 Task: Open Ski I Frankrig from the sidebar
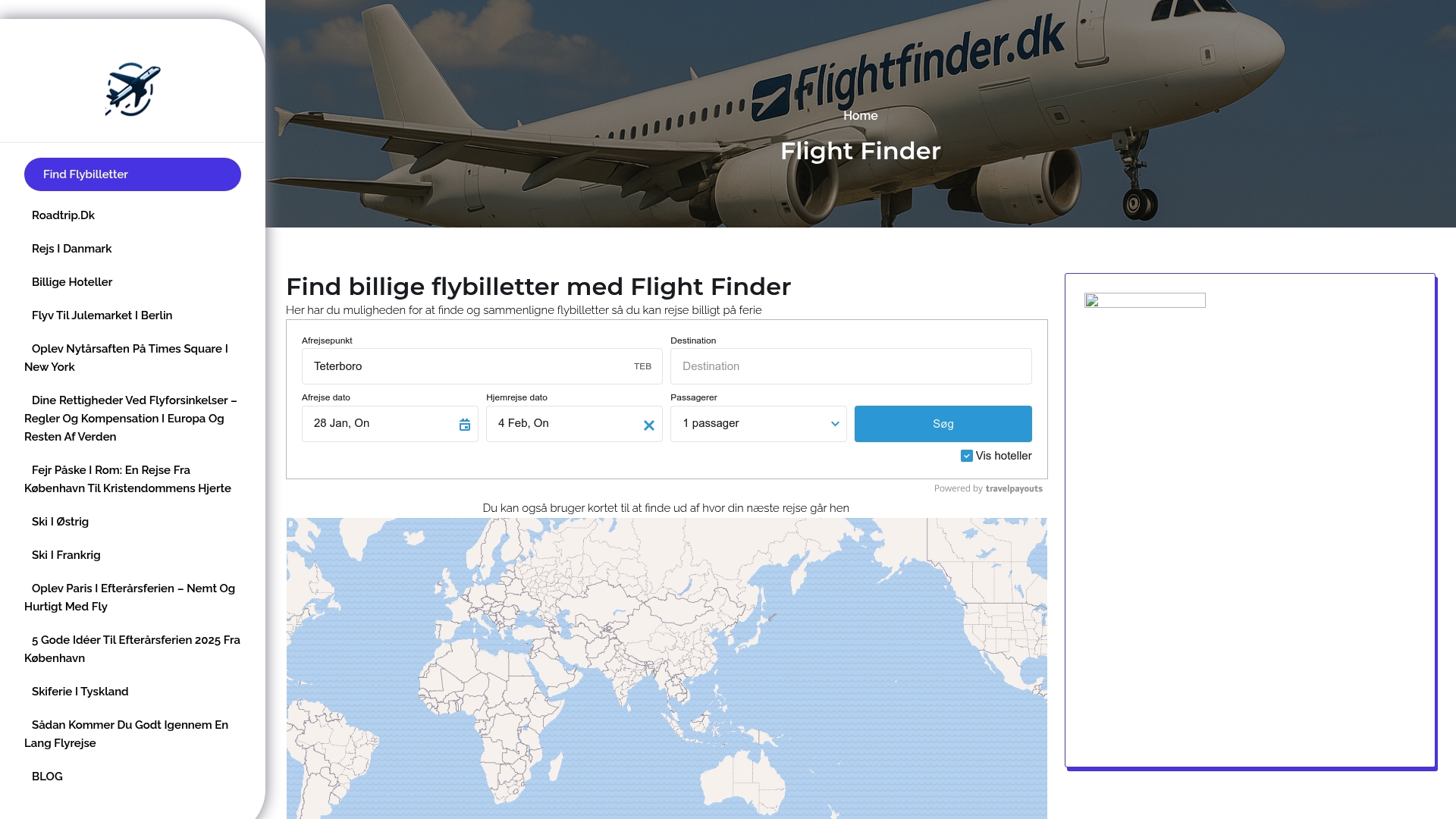click(x=66, y=555)
